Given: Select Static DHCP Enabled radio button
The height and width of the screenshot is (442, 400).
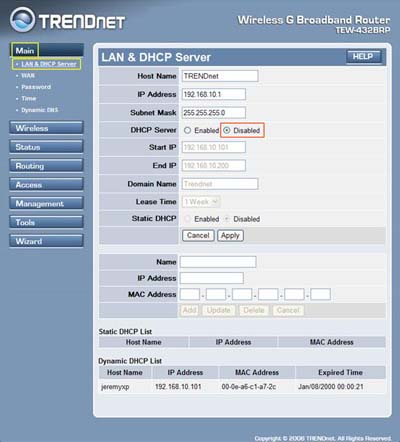Looking at the screenshot, I should [187, 219].
